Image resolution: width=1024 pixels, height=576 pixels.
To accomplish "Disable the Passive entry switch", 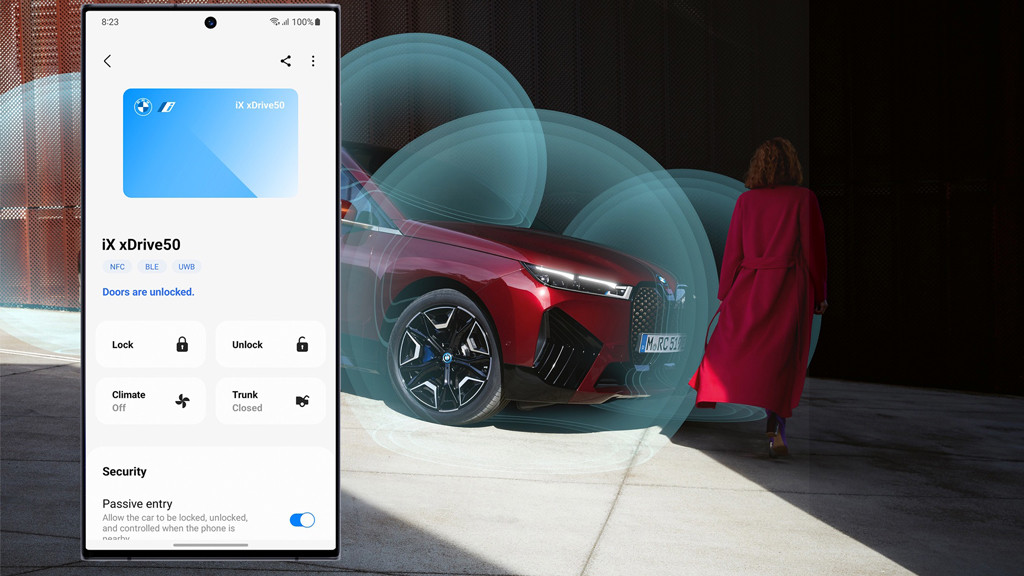I will 302,520.
